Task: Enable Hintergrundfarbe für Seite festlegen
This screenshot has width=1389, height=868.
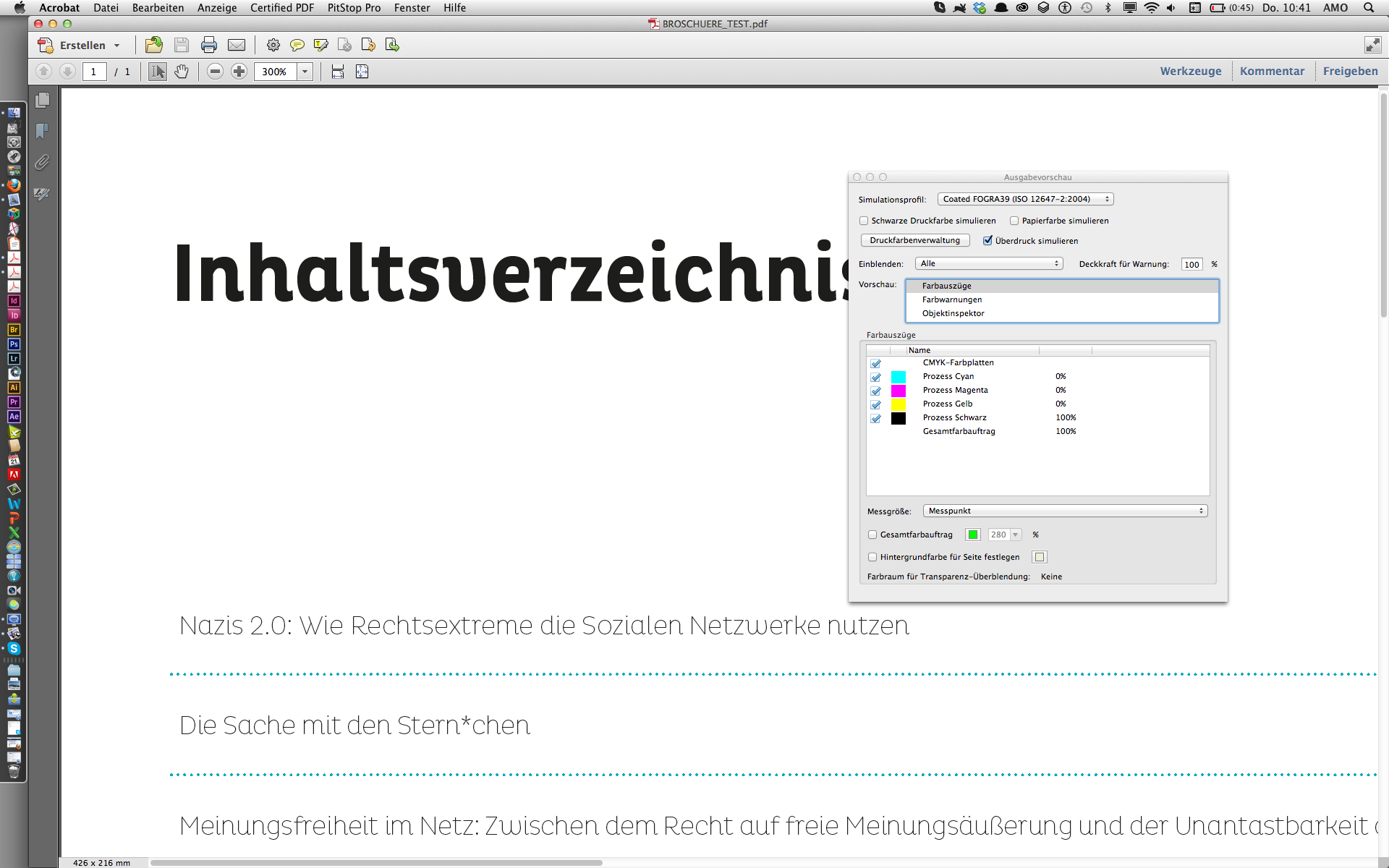Action: pyautogui.click(x=872, y=557)
